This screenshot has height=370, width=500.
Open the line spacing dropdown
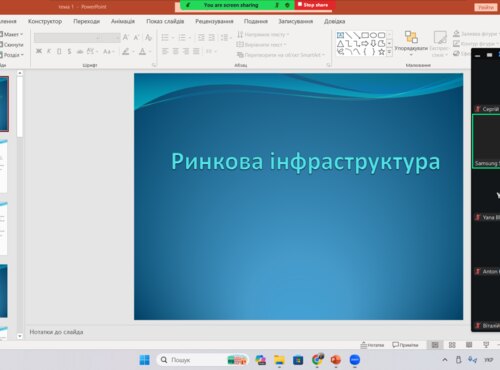pos(225,37)
